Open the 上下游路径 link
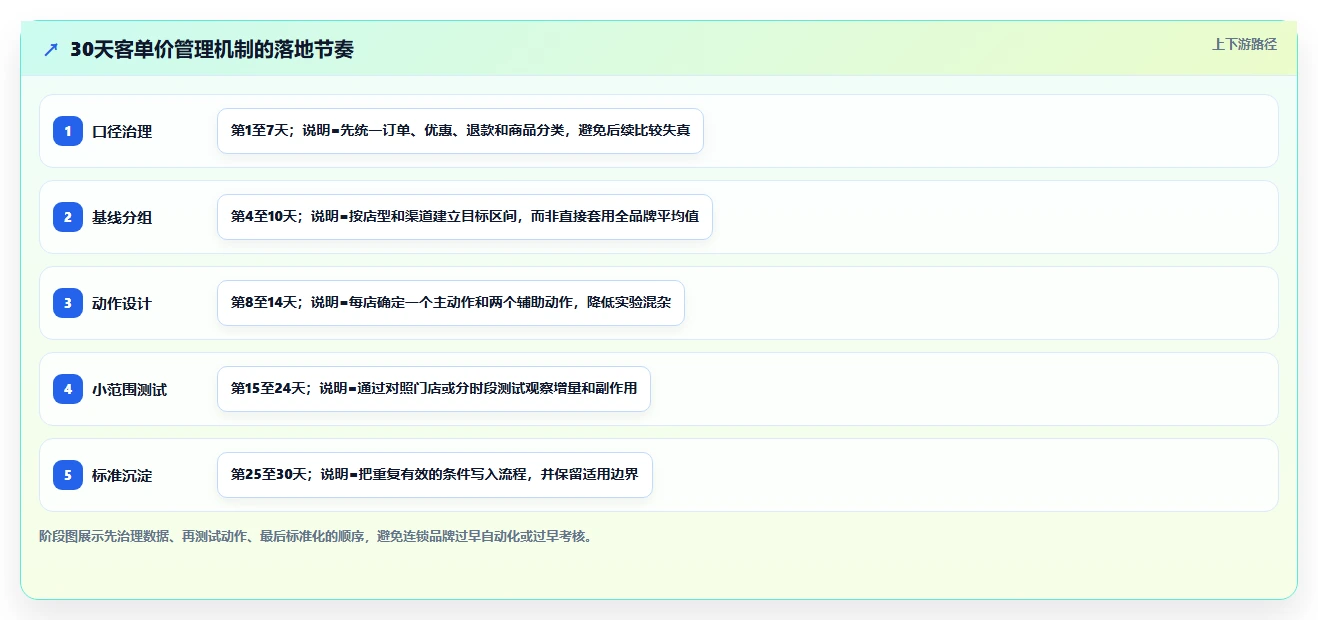This screenshot has height=620, width=1318. point(1244,44)
